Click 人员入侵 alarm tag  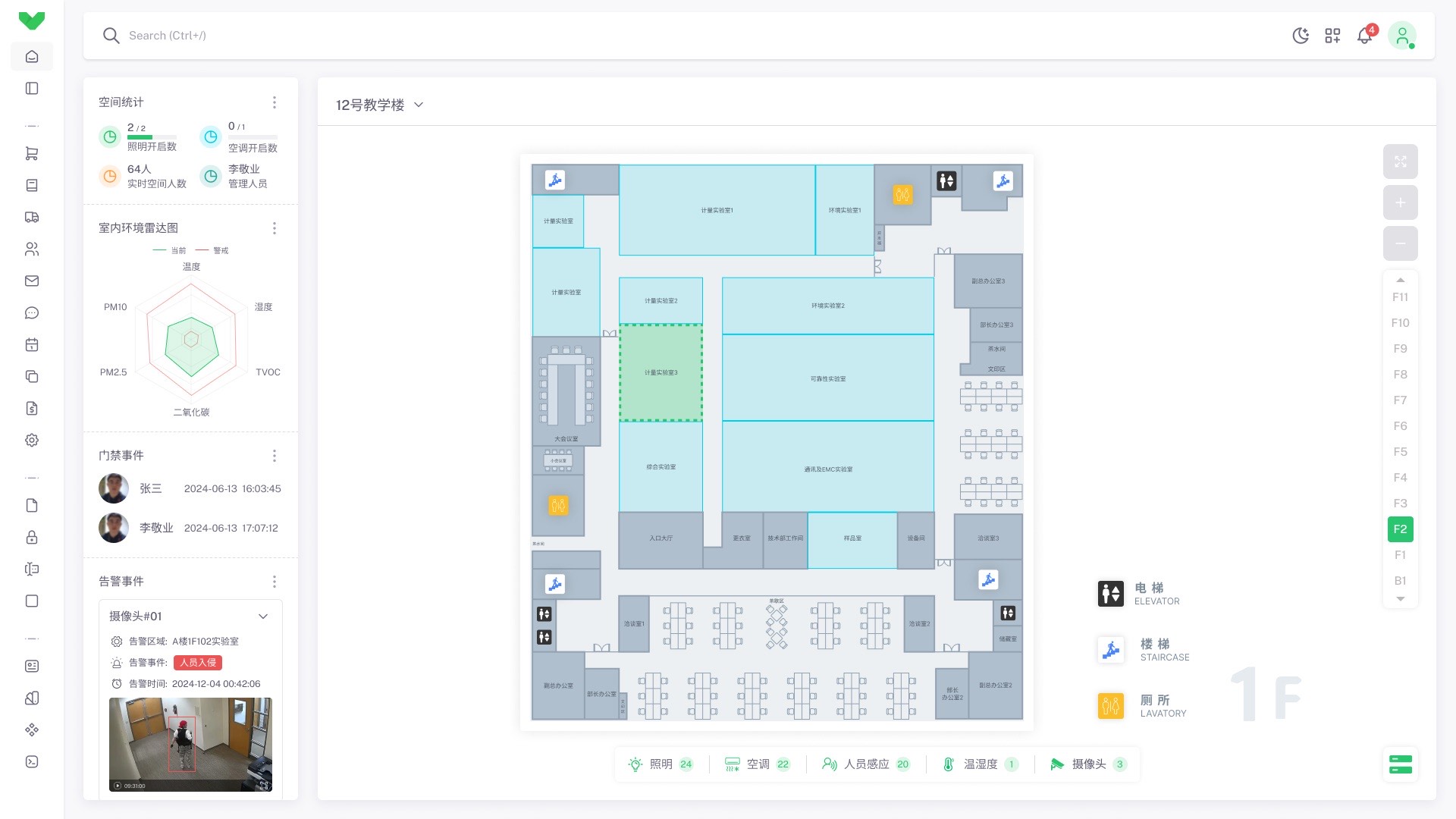[x=197, y=662]
